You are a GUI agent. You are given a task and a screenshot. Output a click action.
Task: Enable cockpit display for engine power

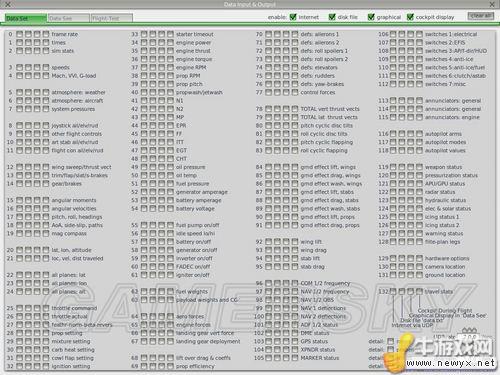point(170,42)
